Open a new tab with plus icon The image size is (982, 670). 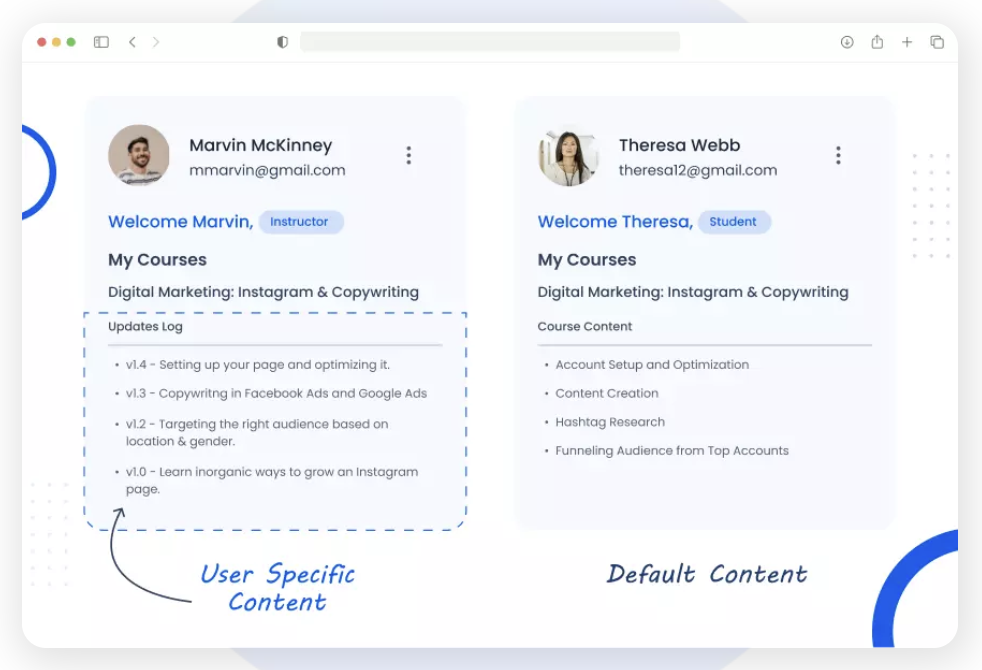click(907, 42)
